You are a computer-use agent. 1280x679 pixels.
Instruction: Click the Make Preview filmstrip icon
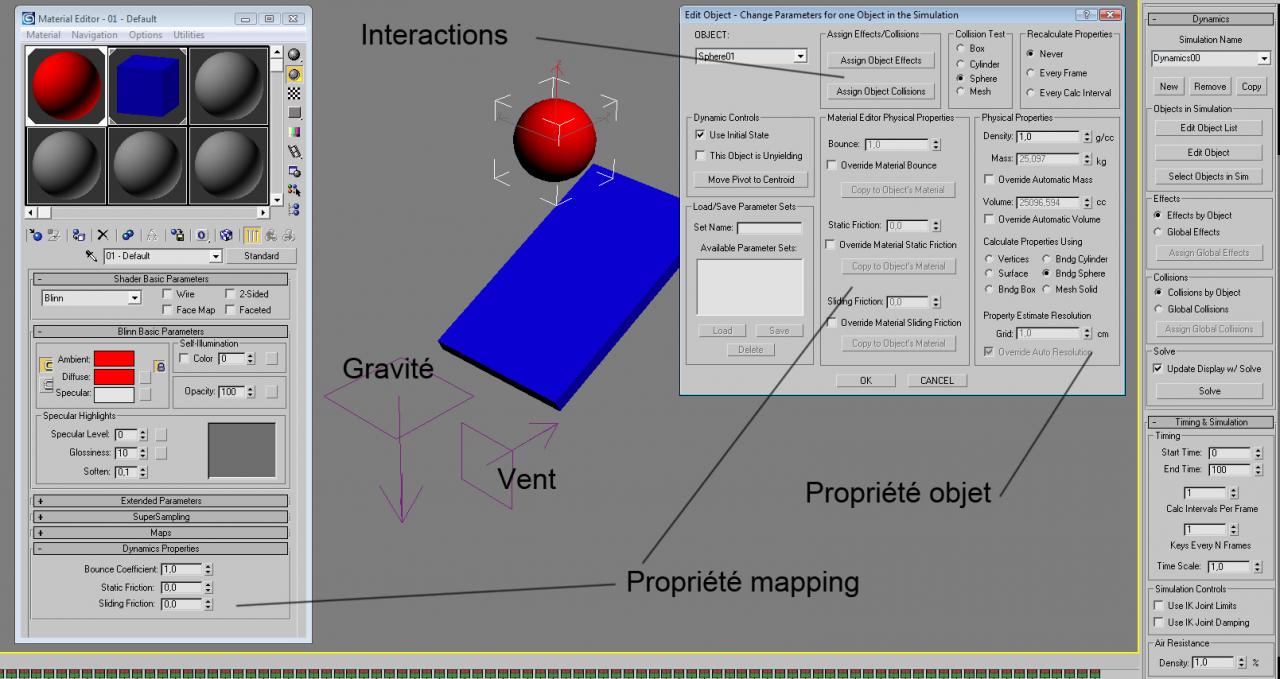tap(295, 151)
